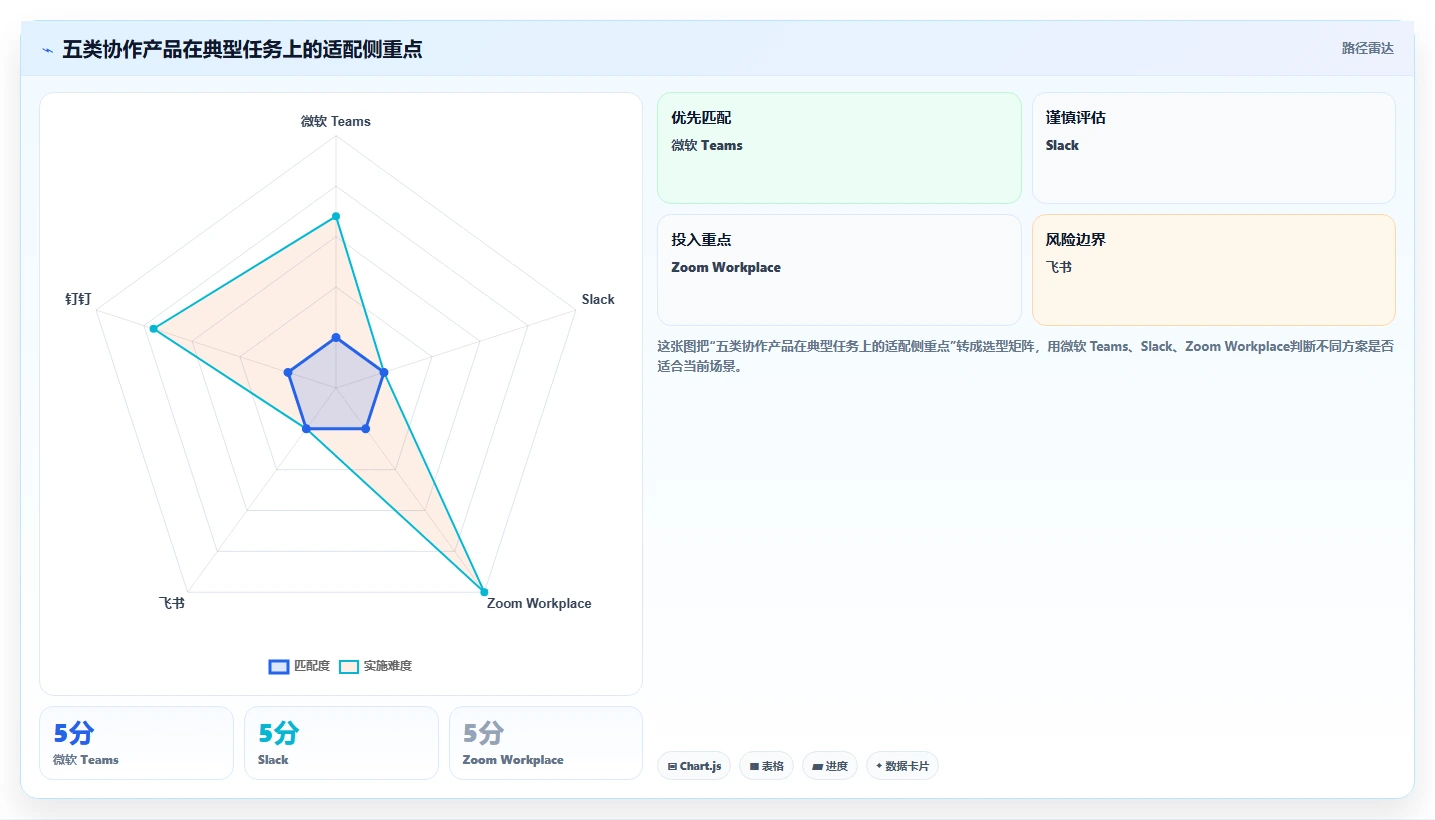Open the 优先匹配 card

(x=839, y=148)
